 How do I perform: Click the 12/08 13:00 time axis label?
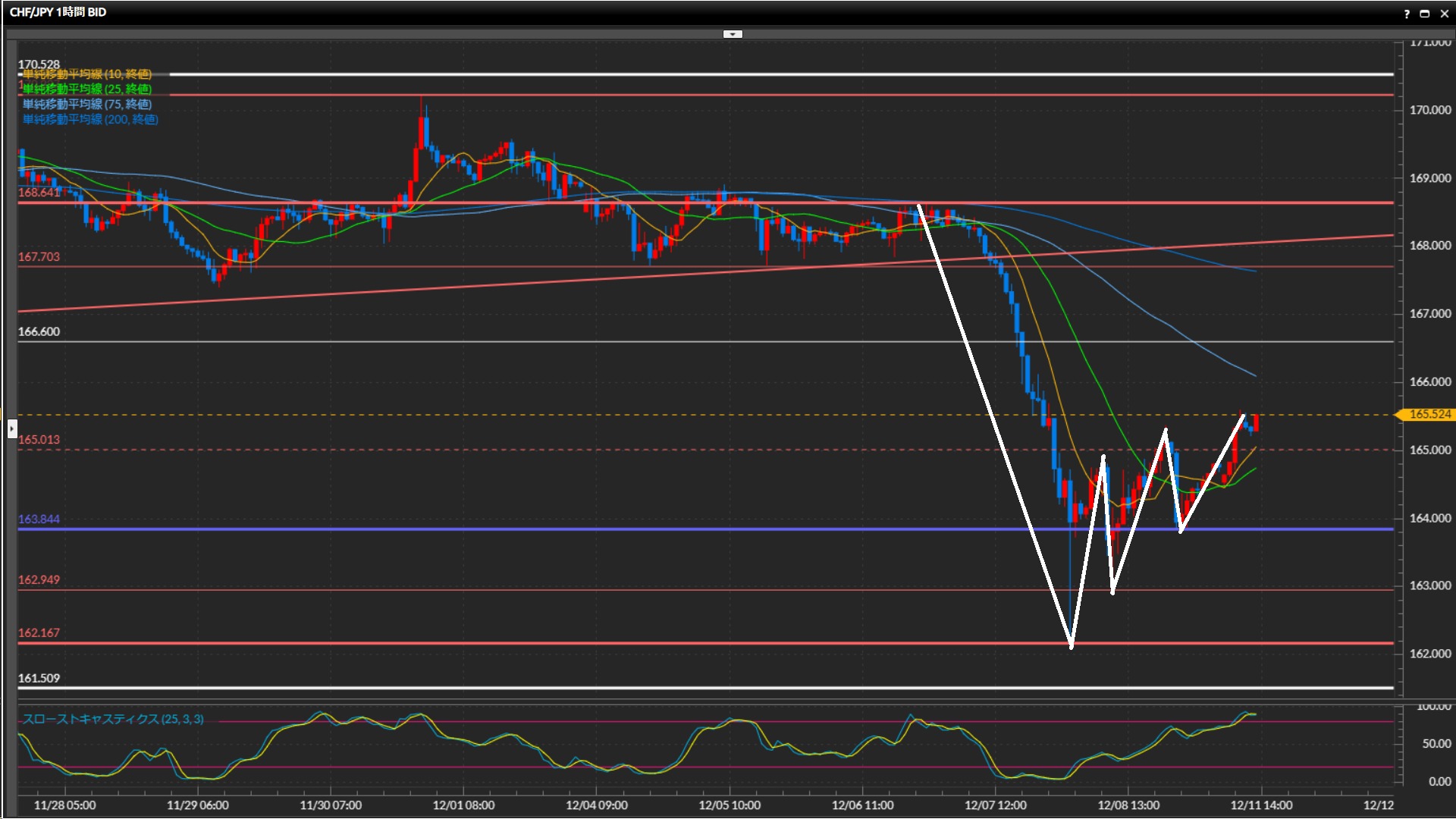(1128, 805)
